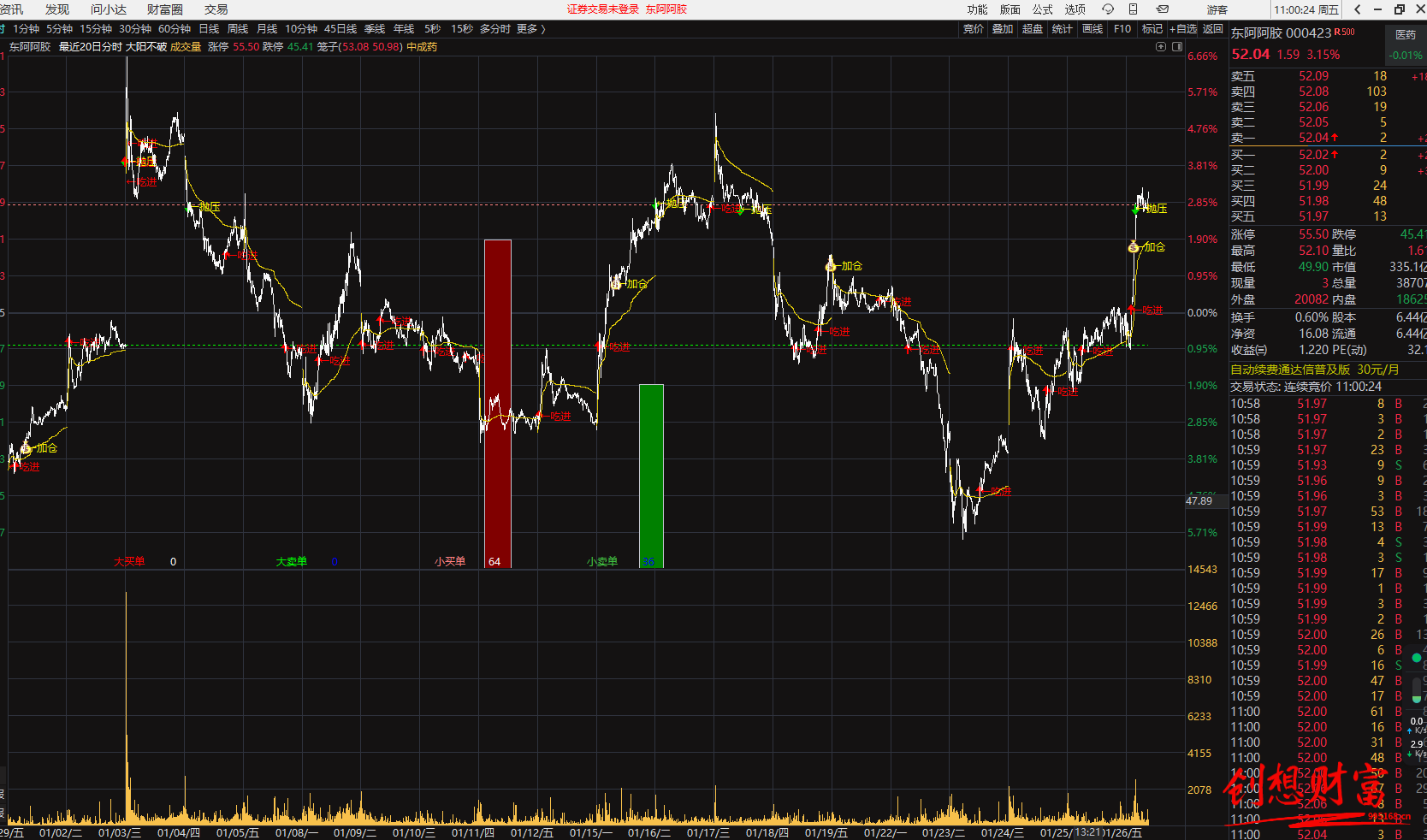
Task: Click the 竞价 toolbar button
Action: click(x=974, y=29)
